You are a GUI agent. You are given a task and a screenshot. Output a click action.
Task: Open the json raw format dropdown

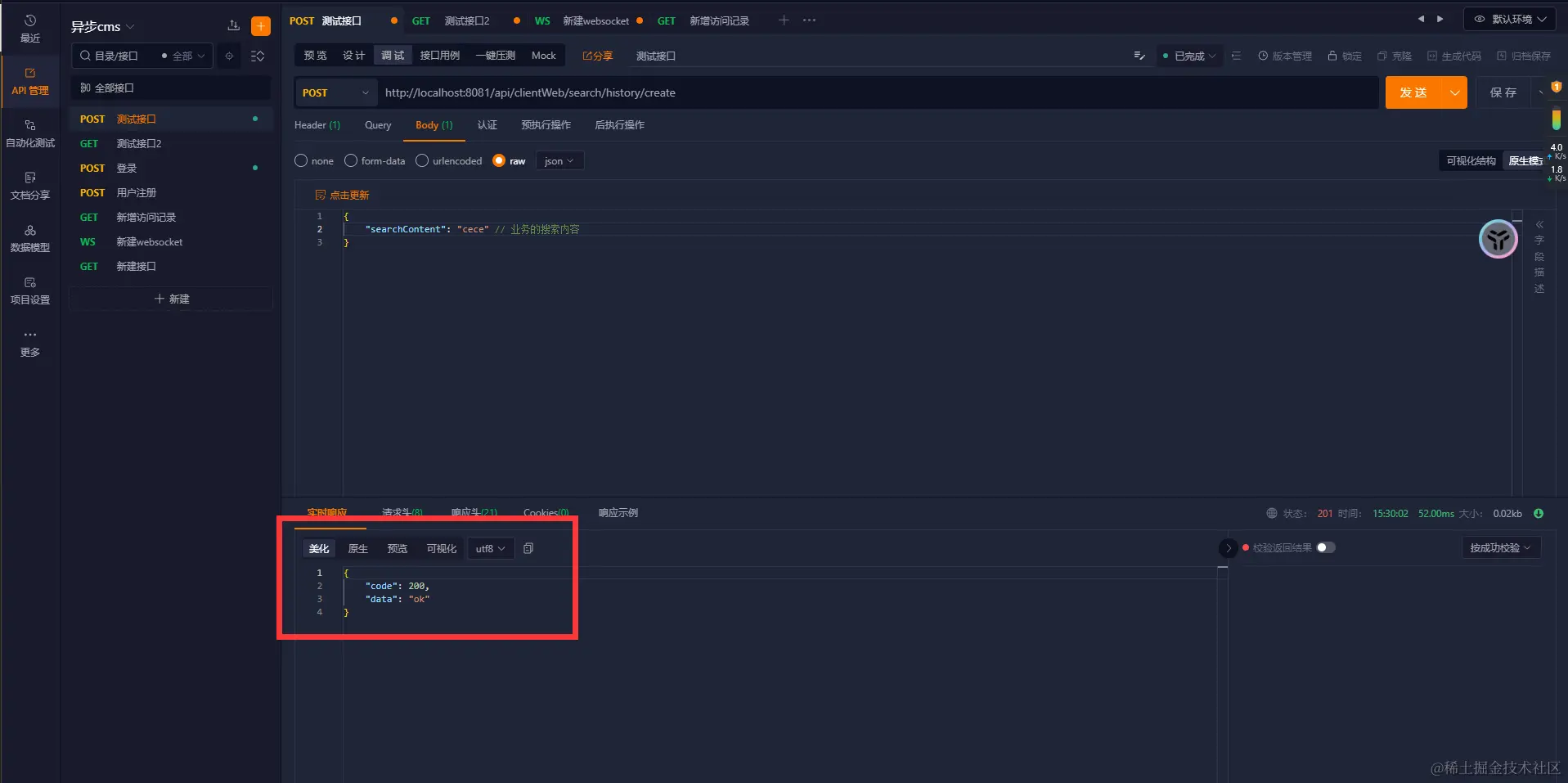pos(559,161)
